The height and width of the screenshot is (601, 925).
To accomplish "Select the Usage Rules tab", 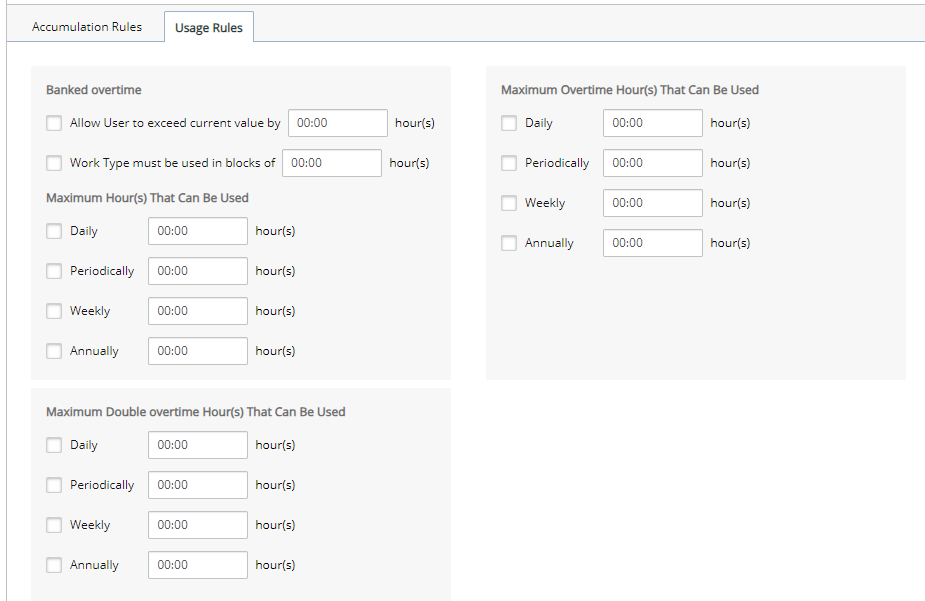I will coord(209,28).
